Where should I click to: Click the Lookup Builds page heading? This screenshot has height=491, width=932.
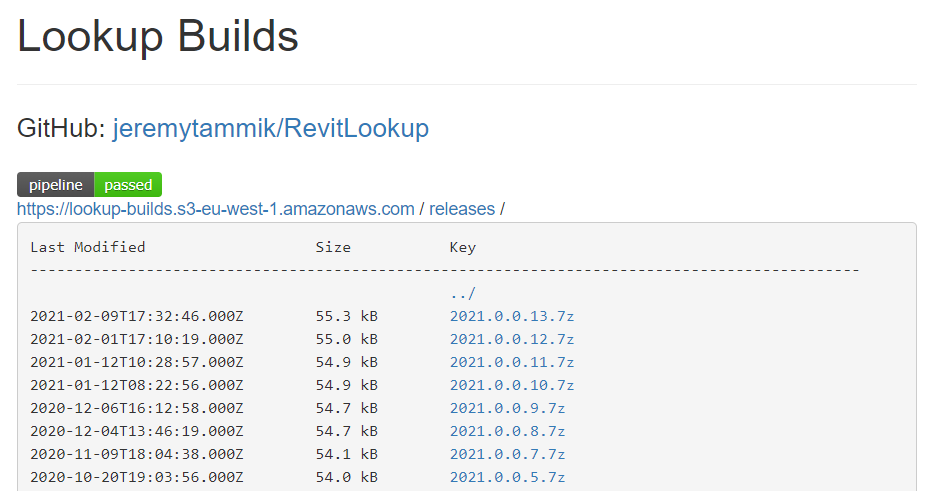coord(158,37)
